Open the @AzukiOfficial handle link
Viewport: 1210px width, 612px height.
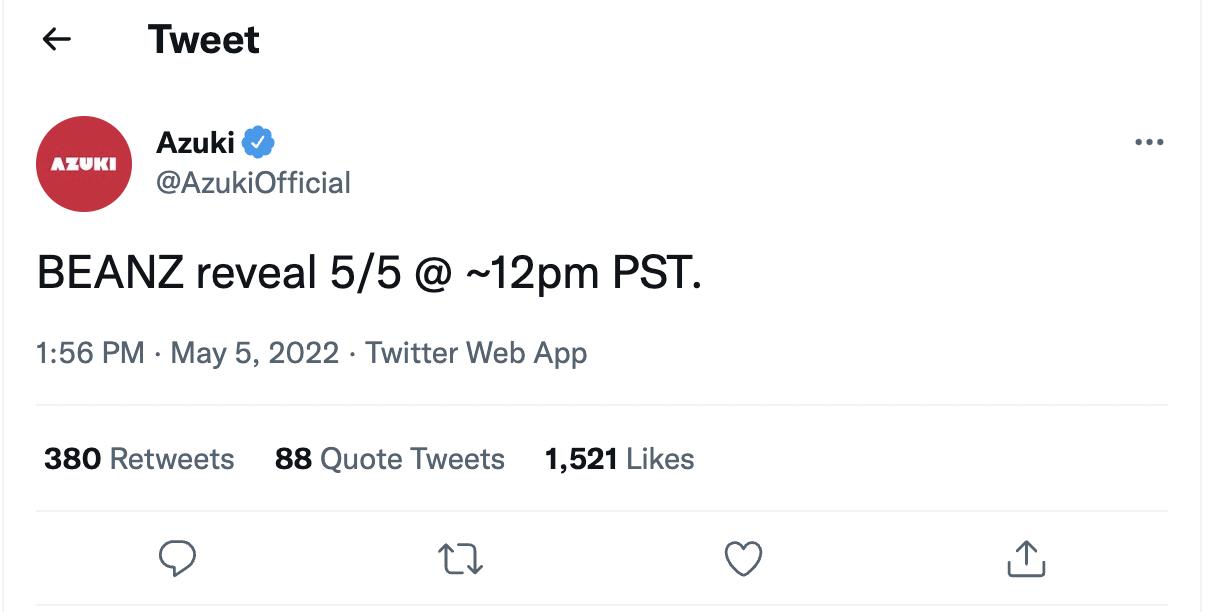point(253,183)
